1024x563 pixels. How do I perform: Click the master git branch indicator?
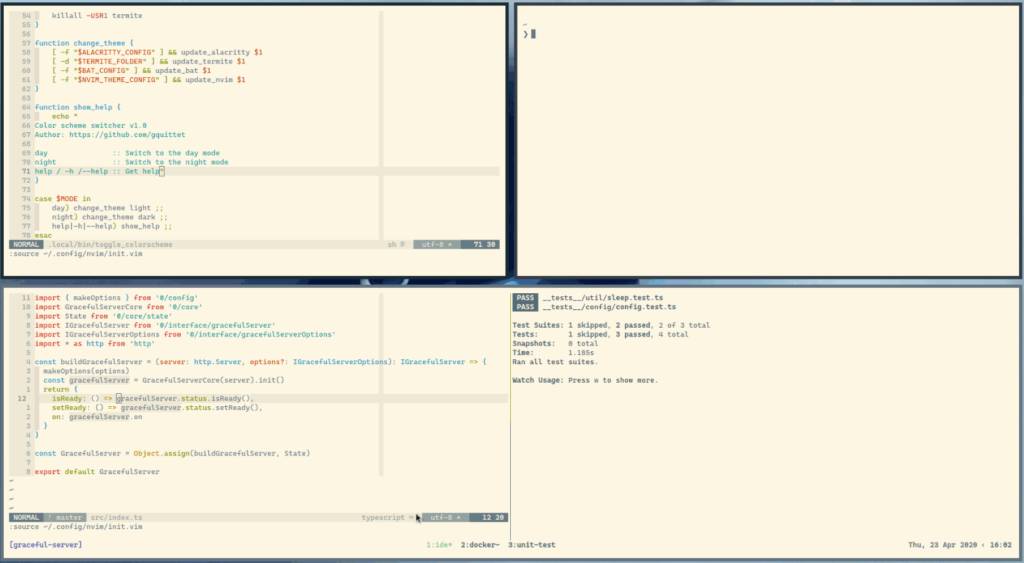click(x=66, y=517)
